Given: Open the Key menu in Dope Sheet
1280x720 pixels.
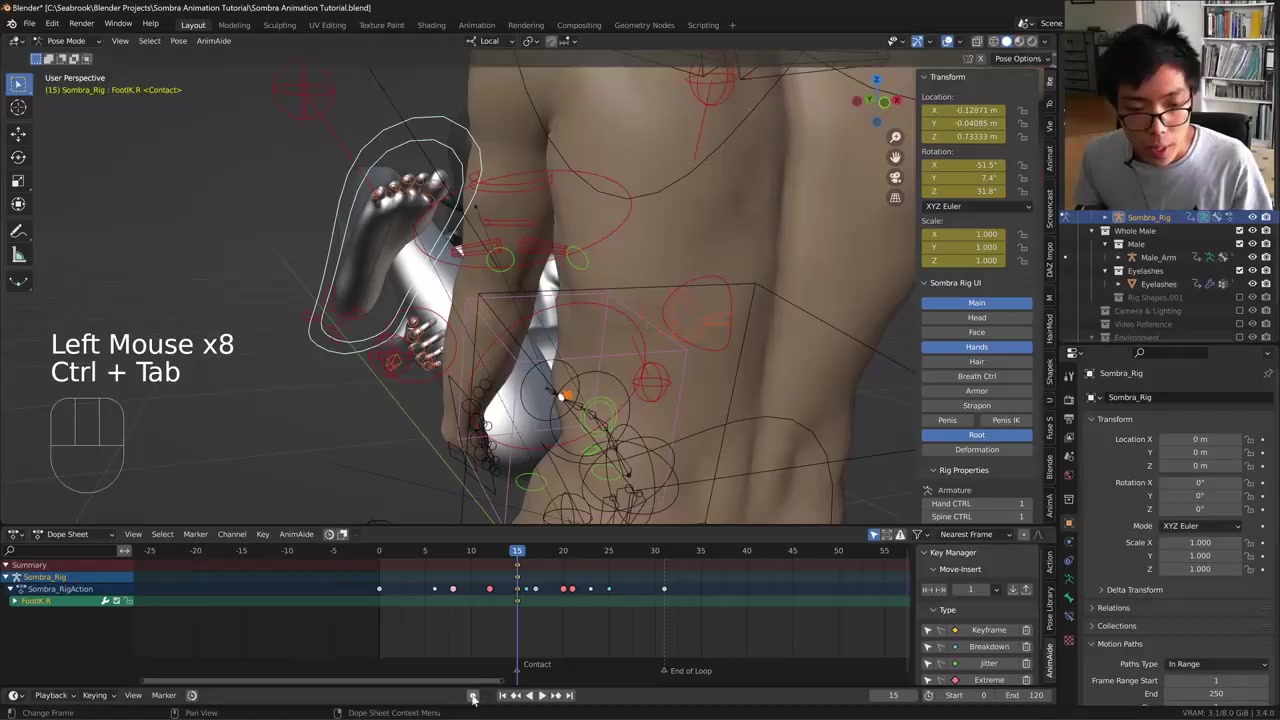Looking at the screenshot, I should [262, 534].
